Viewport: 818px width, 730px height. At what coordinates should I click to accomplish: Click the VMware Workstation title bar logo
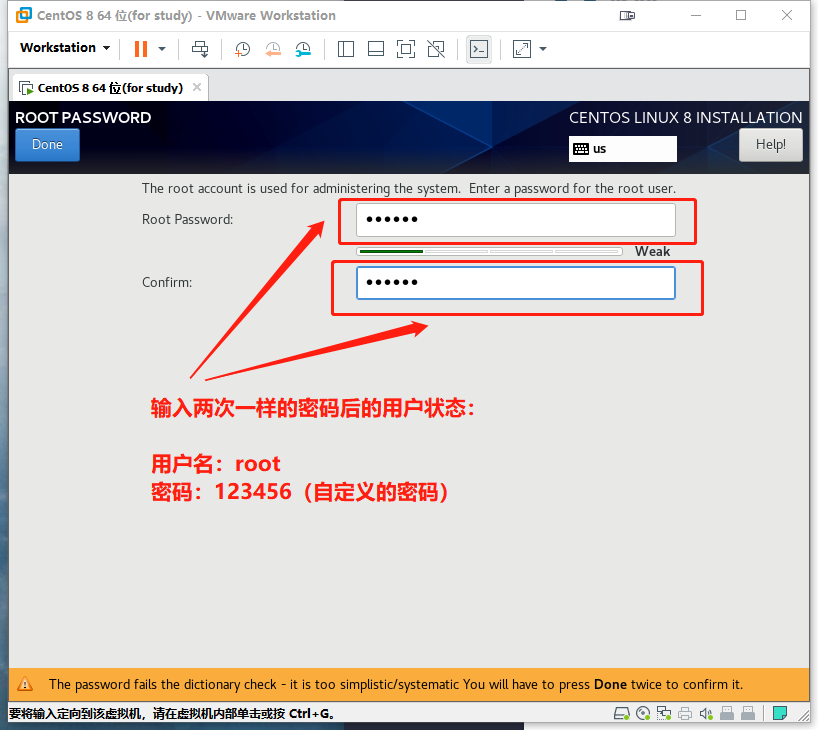[x=24, y=15]
